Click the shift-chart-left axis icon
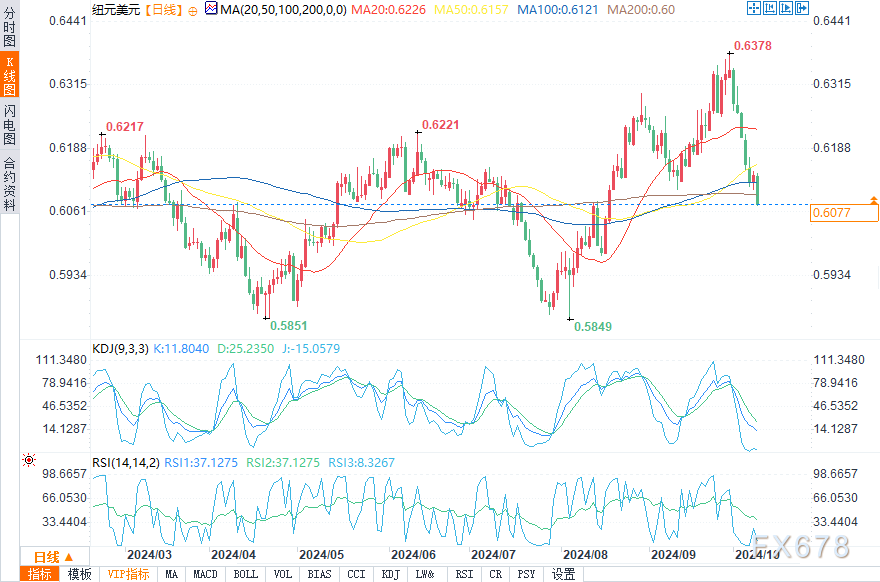The height and width of the screenshot is (582, 880). tap(770, 8)
